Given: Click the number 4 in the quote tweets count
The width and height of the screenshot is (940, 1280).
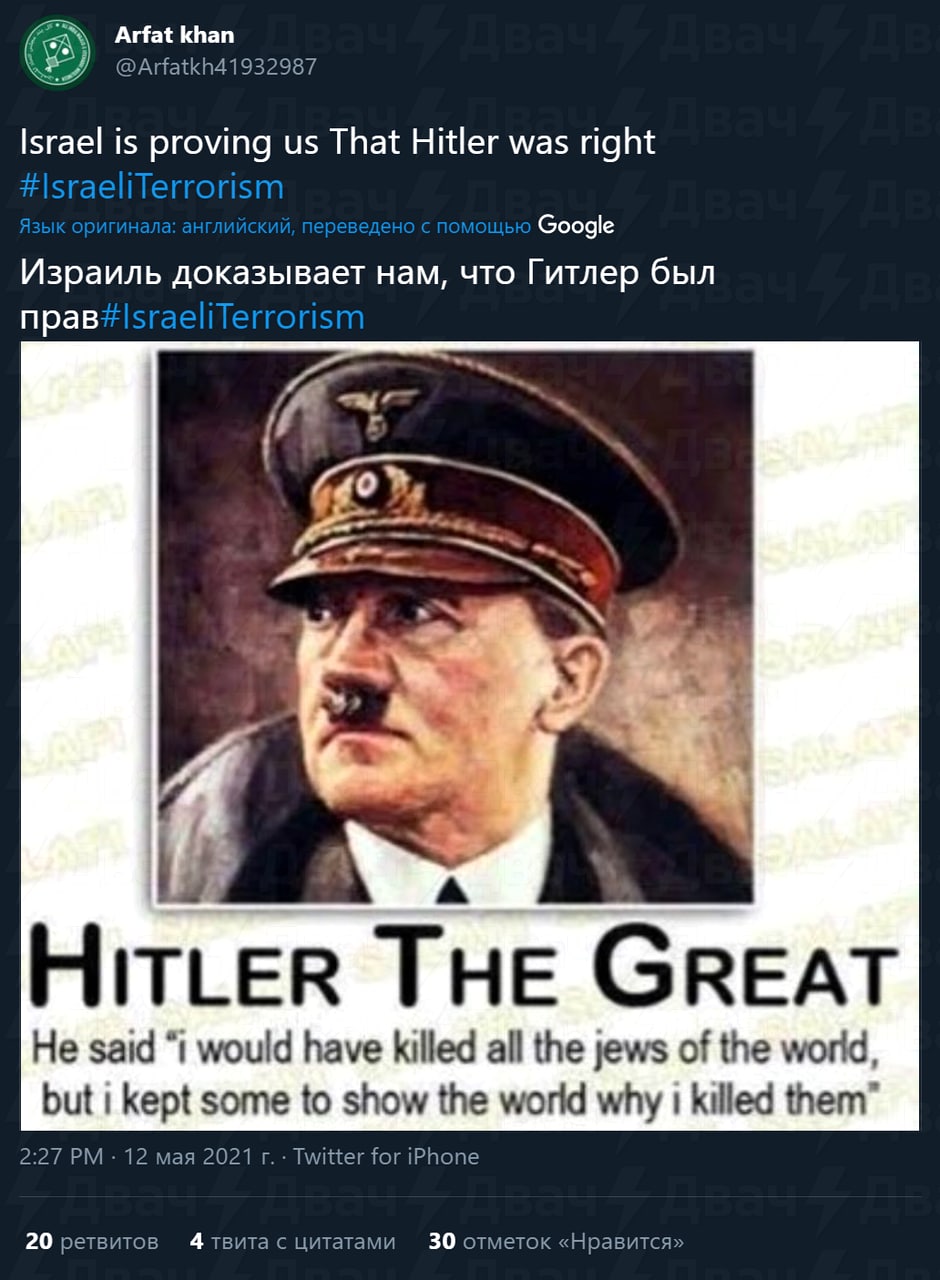Looking at the screenshot, I should 197,1242.
